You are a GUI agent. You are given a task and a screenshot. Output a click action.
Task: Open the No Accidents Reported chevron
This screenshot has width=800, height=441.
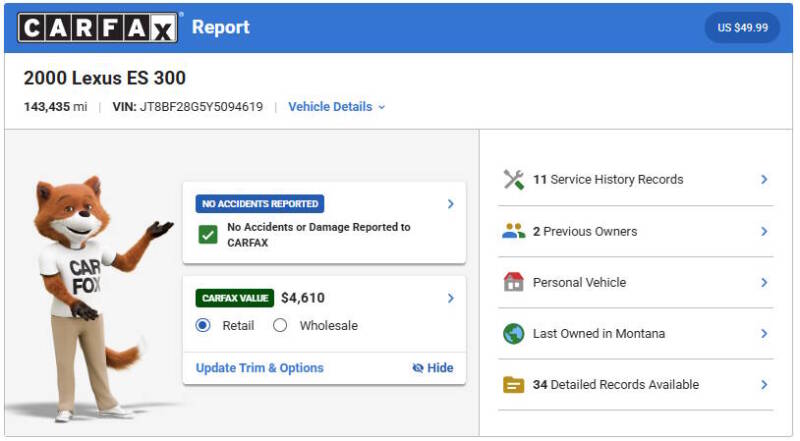point(451,204)
